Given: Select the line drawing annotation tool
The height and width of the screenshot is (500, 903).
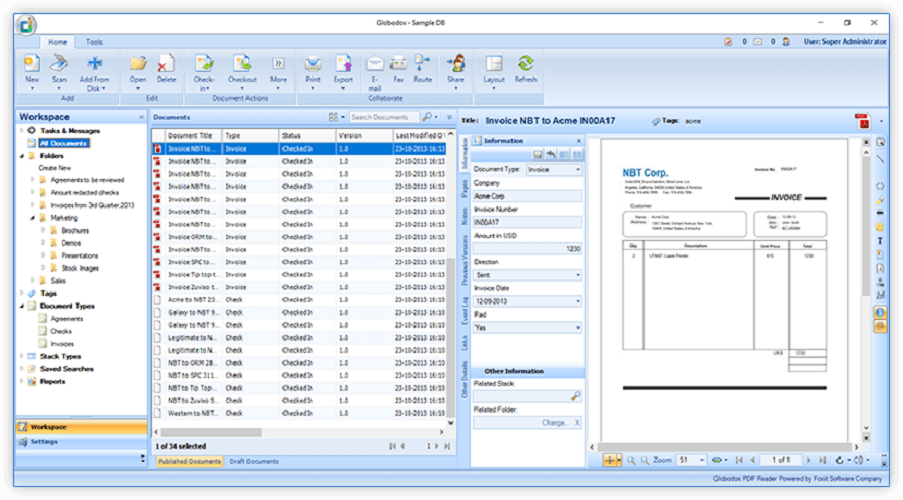Looking at the screenshot, I should 880,158.
